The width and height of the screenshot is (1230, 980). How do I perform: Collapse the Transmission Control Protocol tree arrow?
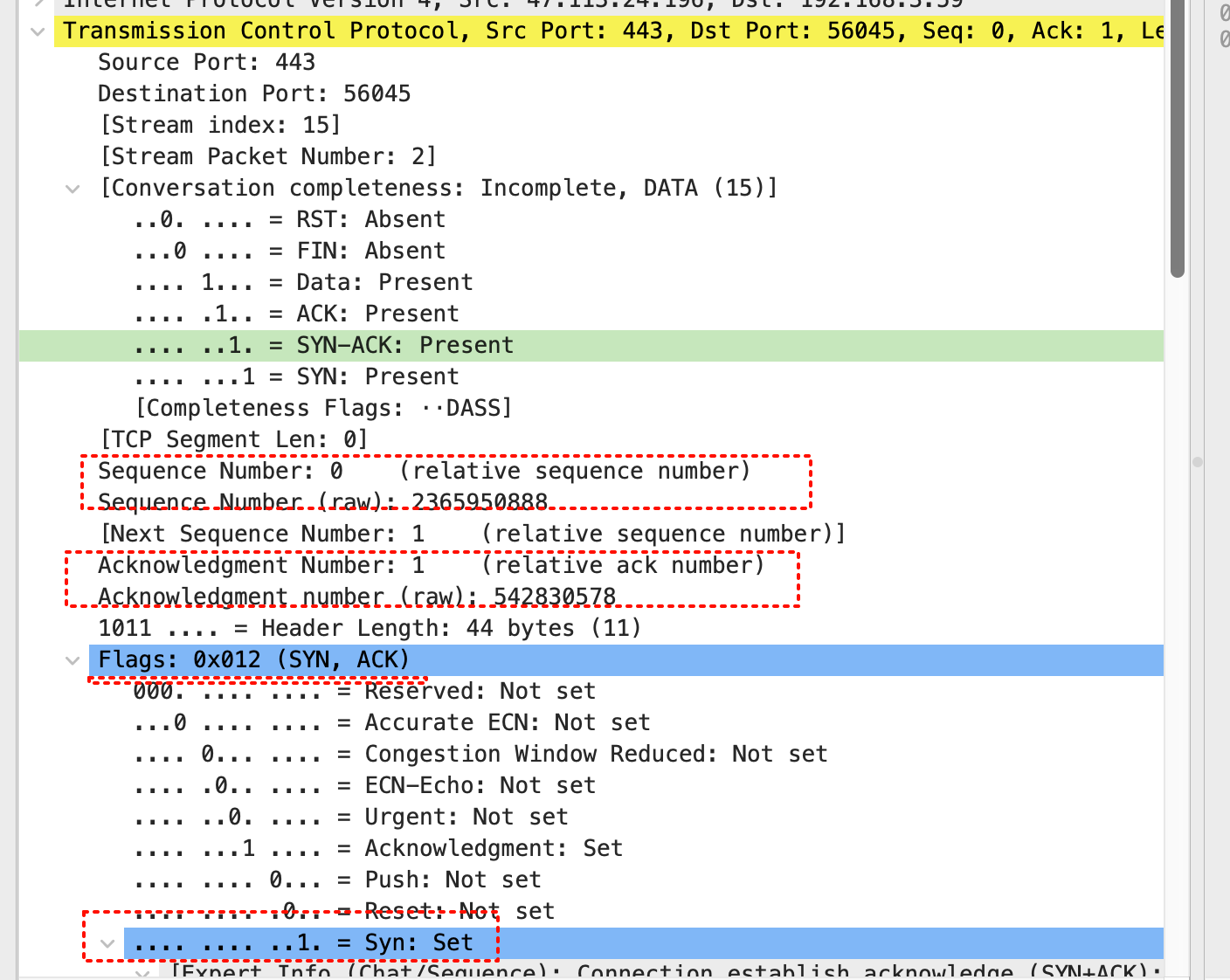pyautogui.click(x=38, y=31)
